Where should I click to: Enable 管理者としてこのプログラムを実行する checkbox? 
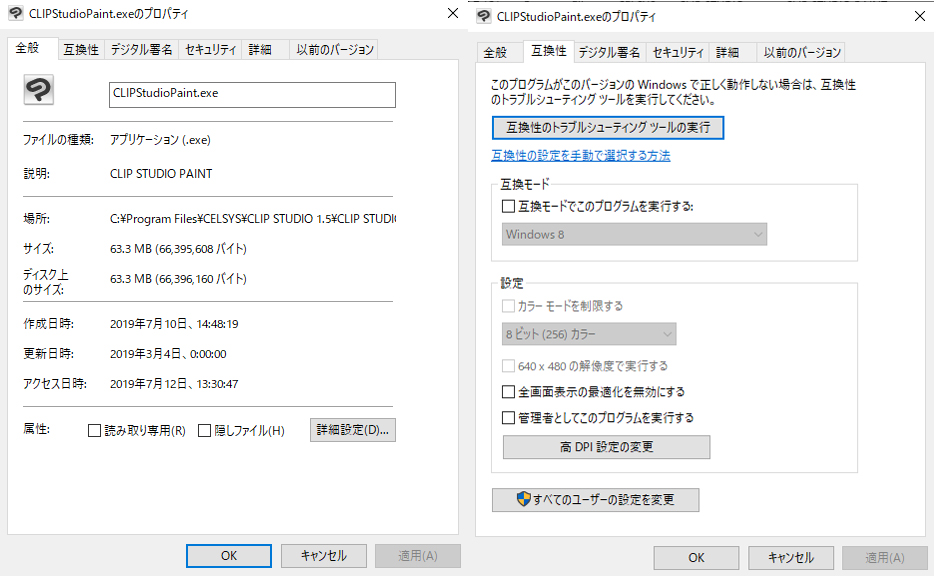point(508,418)
